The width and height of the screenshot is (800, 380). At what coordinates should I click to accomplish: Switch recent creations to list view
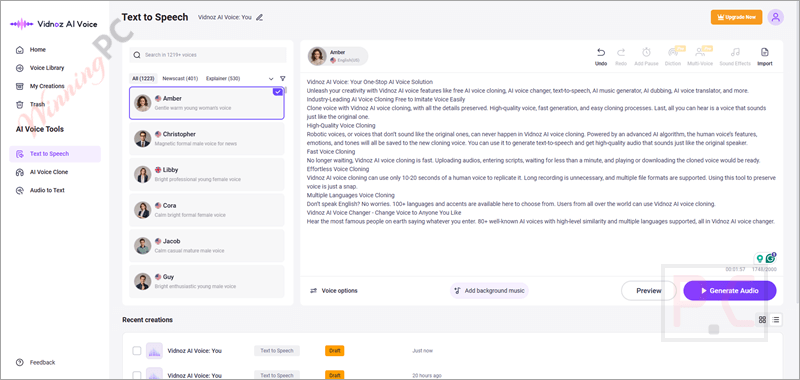click(776, 320)
